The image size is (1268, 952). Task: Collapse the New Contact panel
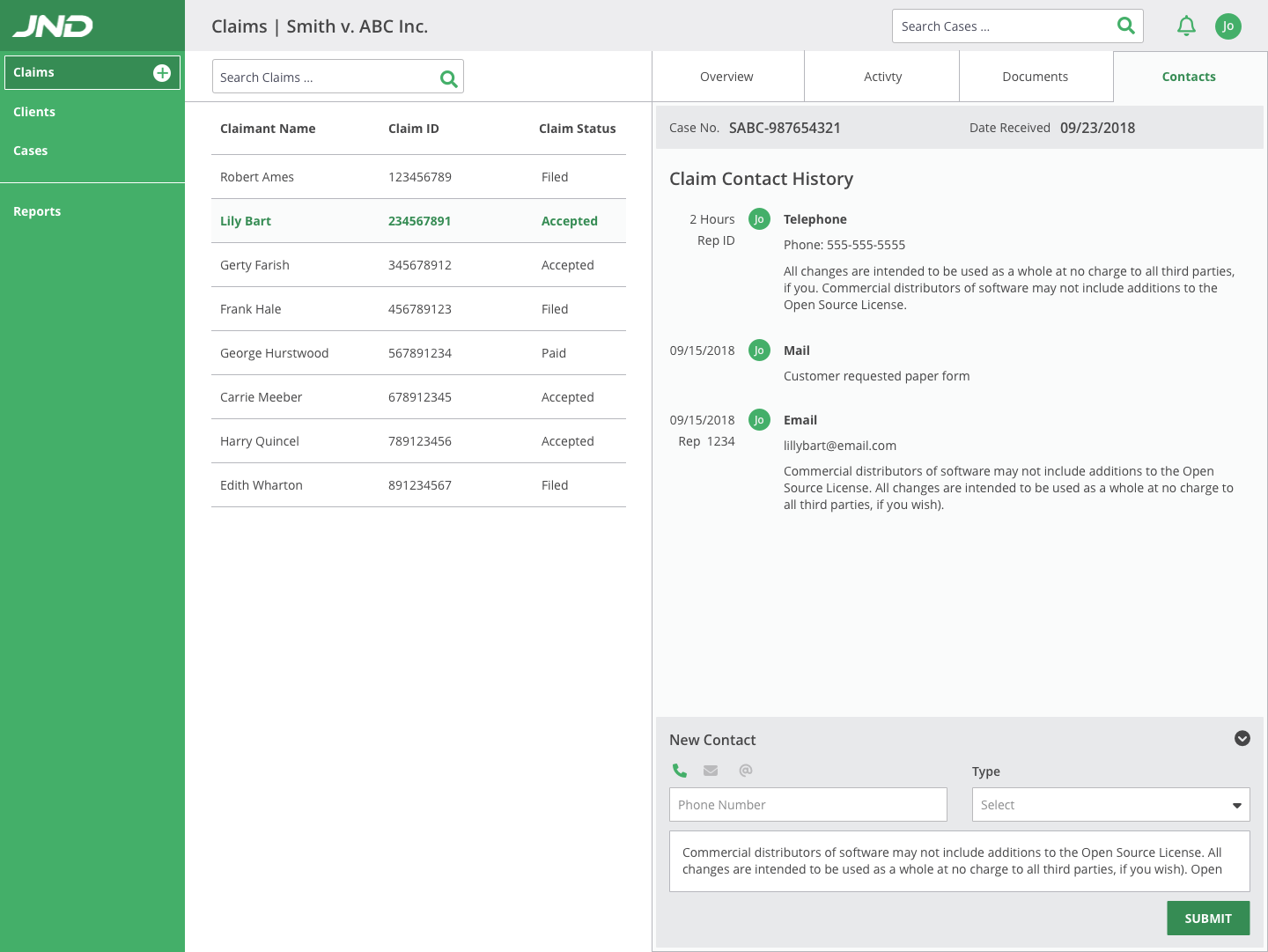tap(1242, 739)
